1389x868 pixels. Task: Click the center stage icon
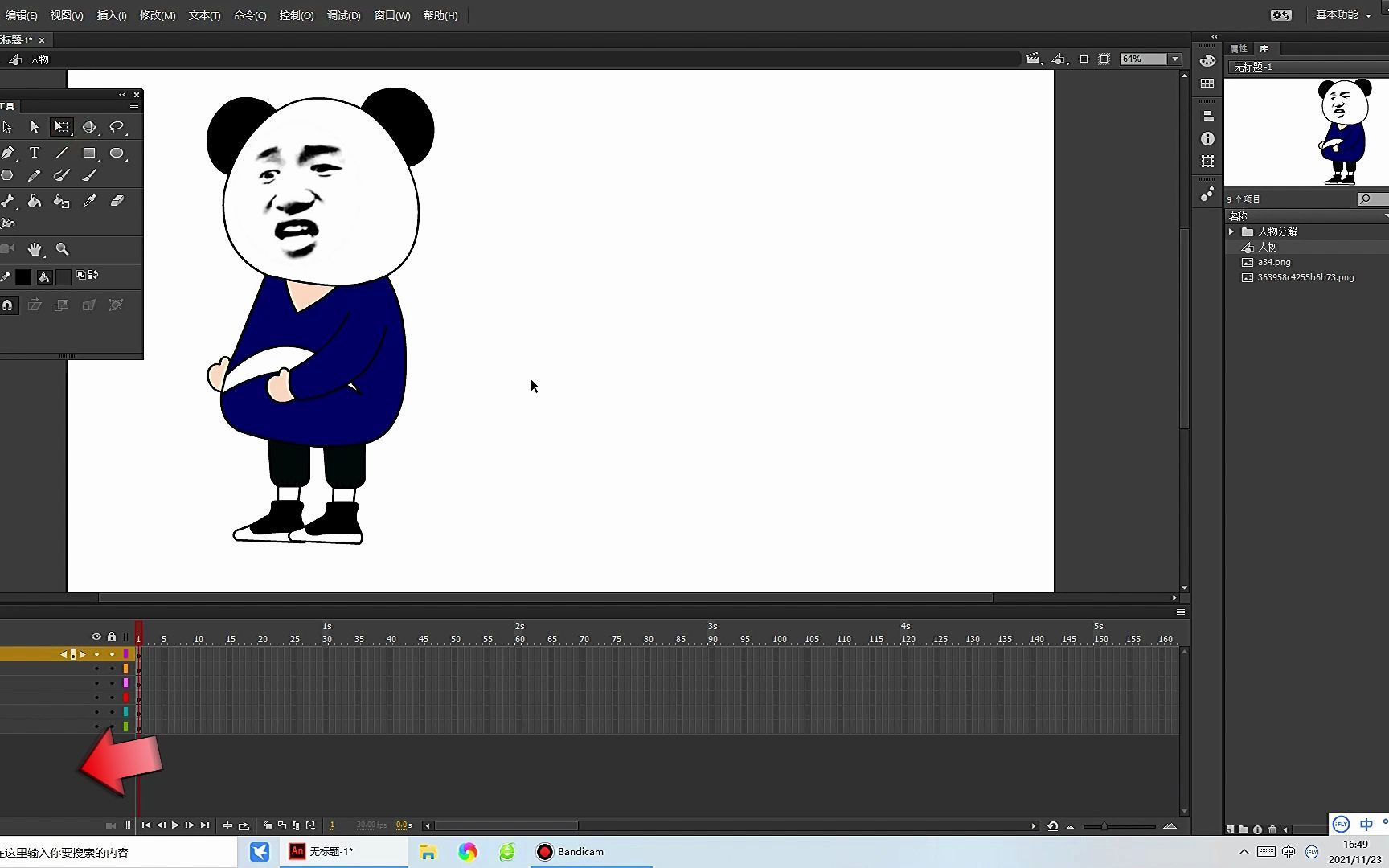pyautogui.click(x=1084, y=59)
